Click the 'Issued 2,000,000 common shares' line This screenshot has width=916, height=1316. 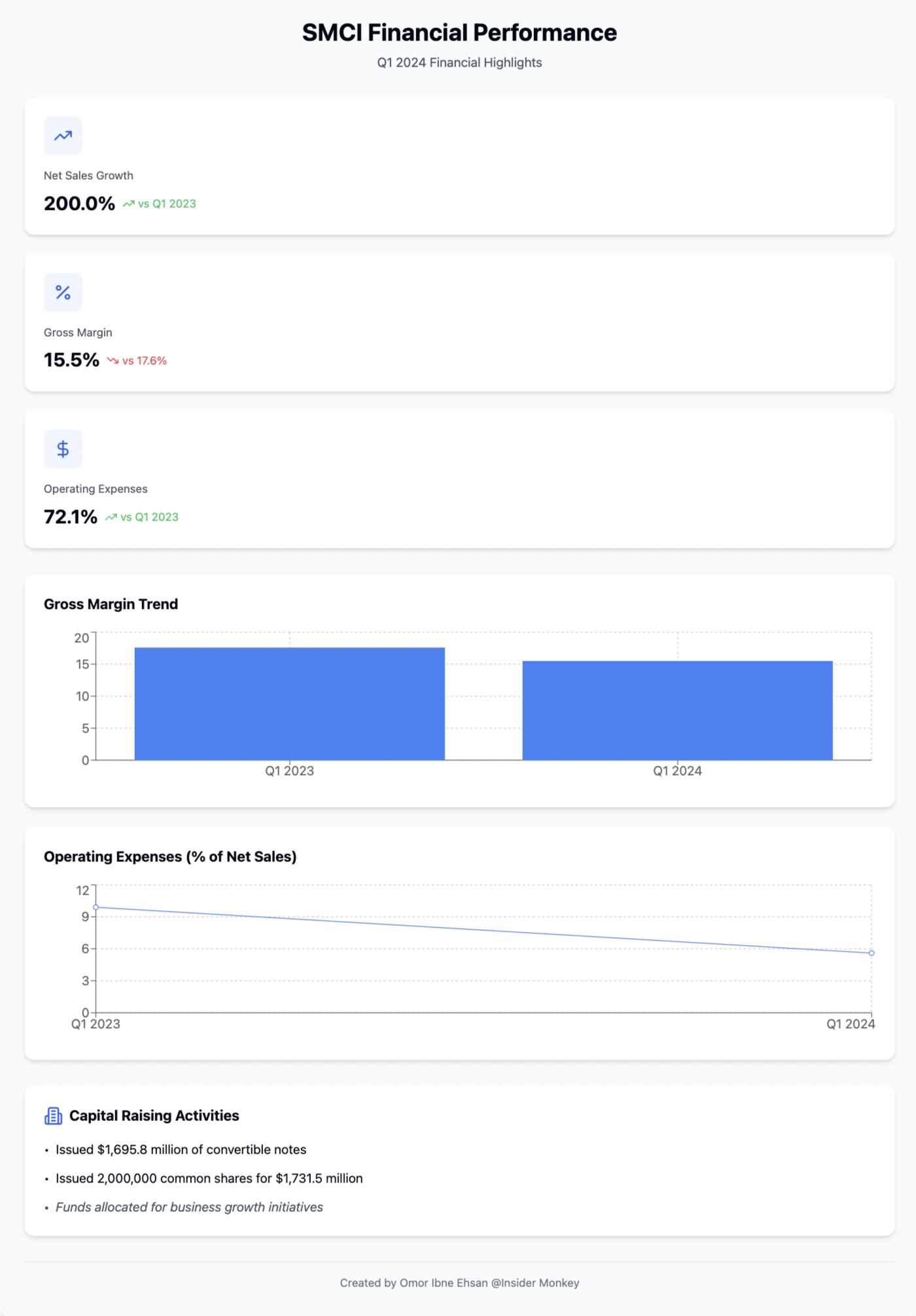[x=209, y=1179]
